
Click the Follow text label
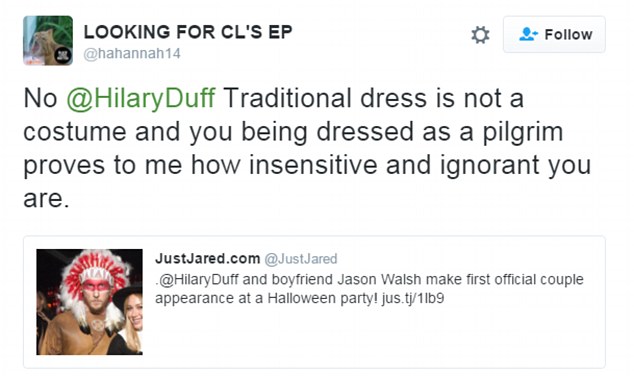point(568,34)
